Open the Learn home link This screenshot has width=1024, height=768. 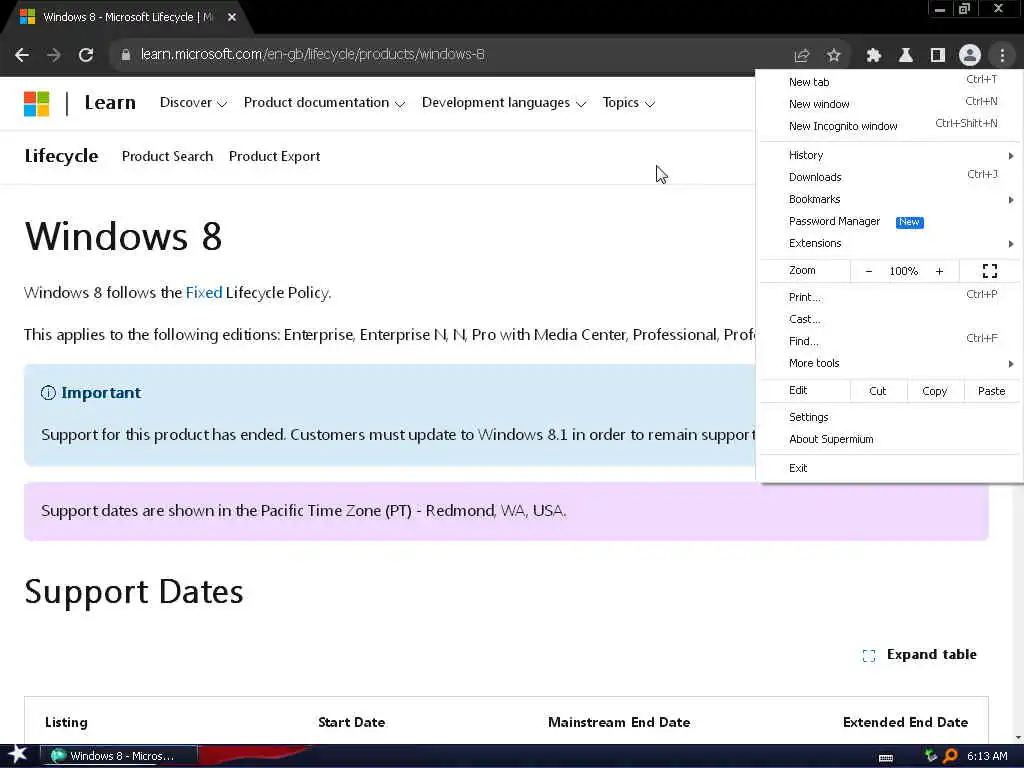pos(110,103)
